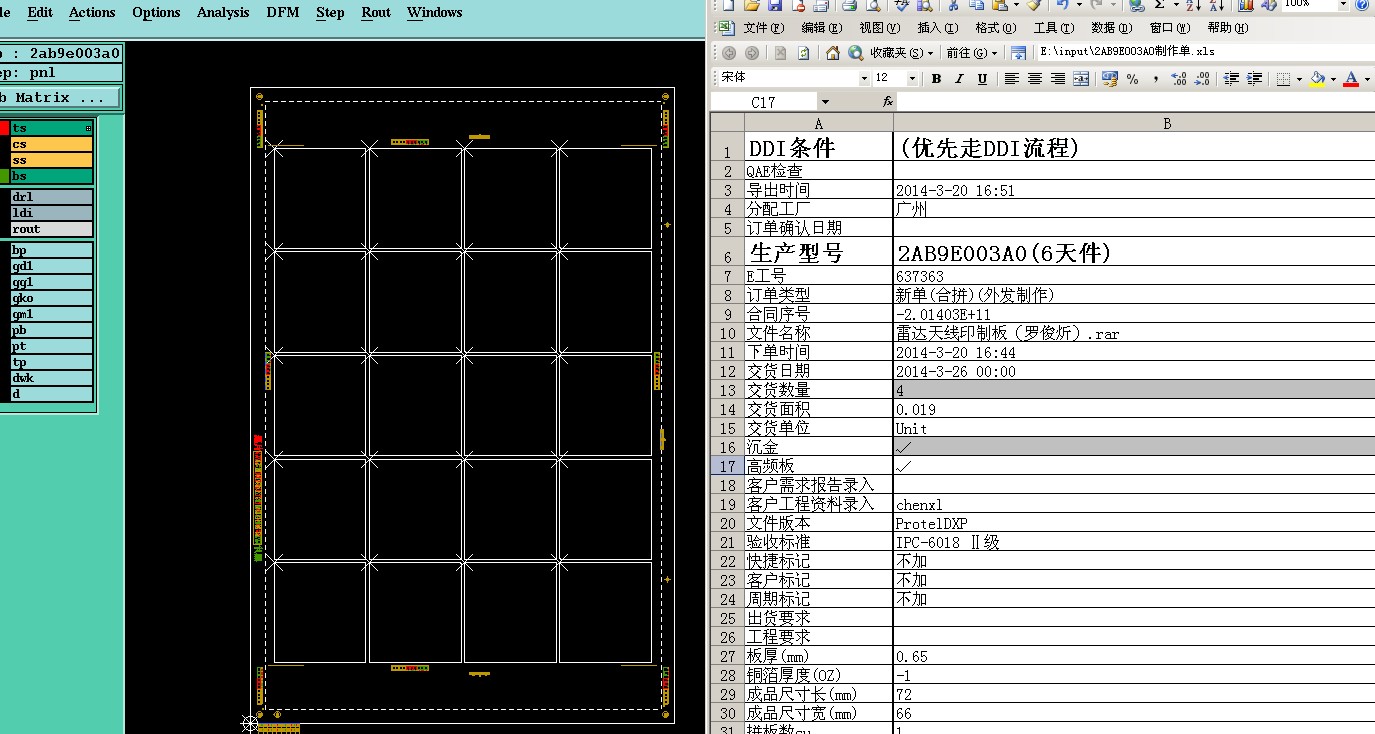Go back using web toolbar arrow
The width and height of the screenshot is (1375, 734).
pos(728,53)
